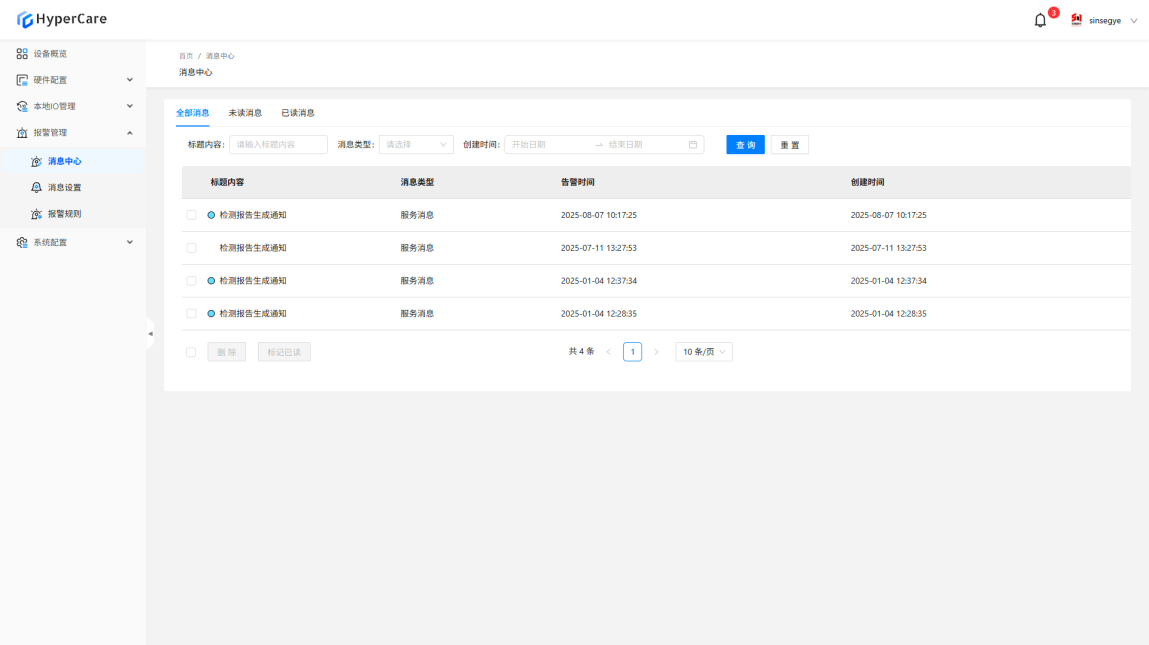1149x645 pixels.
Task: Click the 系统配置 gear icon
Action: point(22,242)
